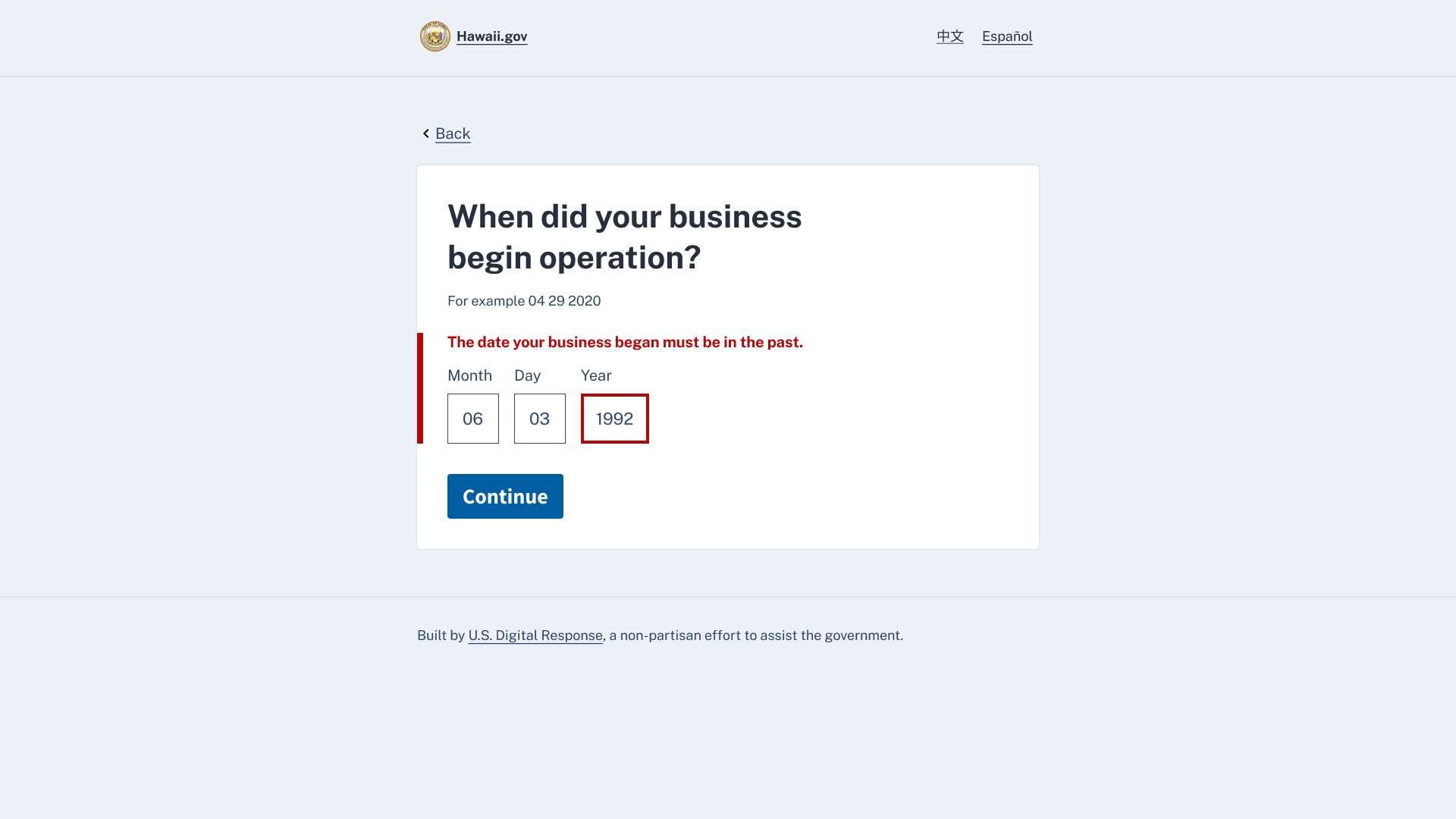Click the Year input field
Screen dimensions: 1456x819
[615, 418]
